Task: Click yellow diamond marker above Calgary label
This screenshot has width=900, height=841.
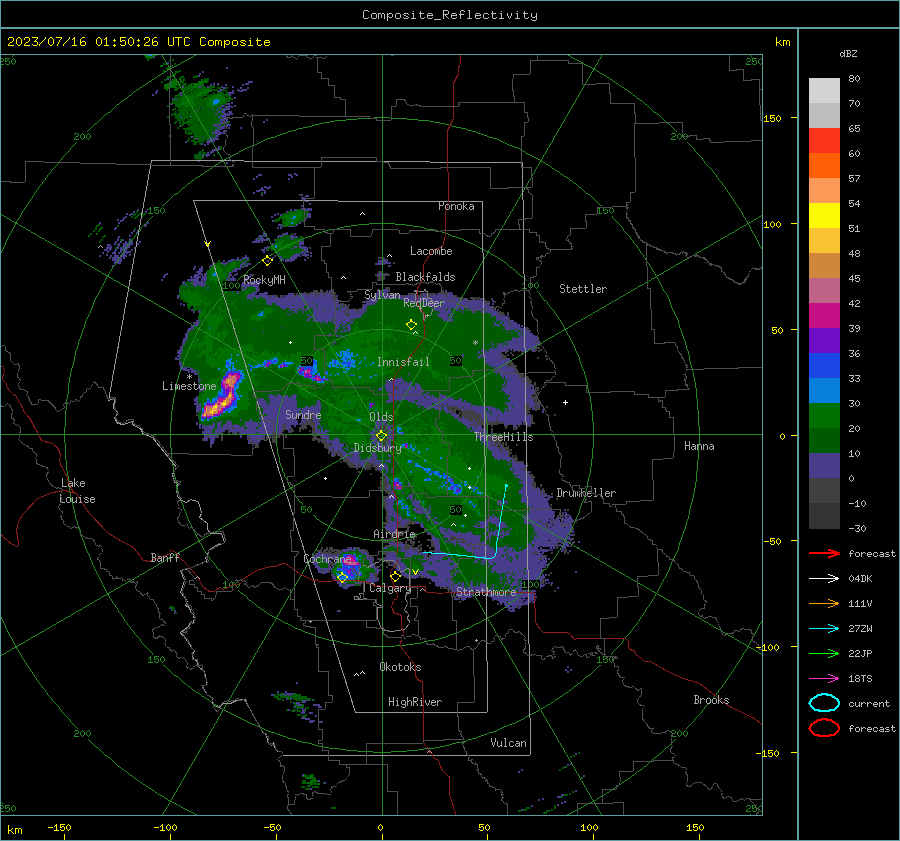Action: (x=395, y=576)
